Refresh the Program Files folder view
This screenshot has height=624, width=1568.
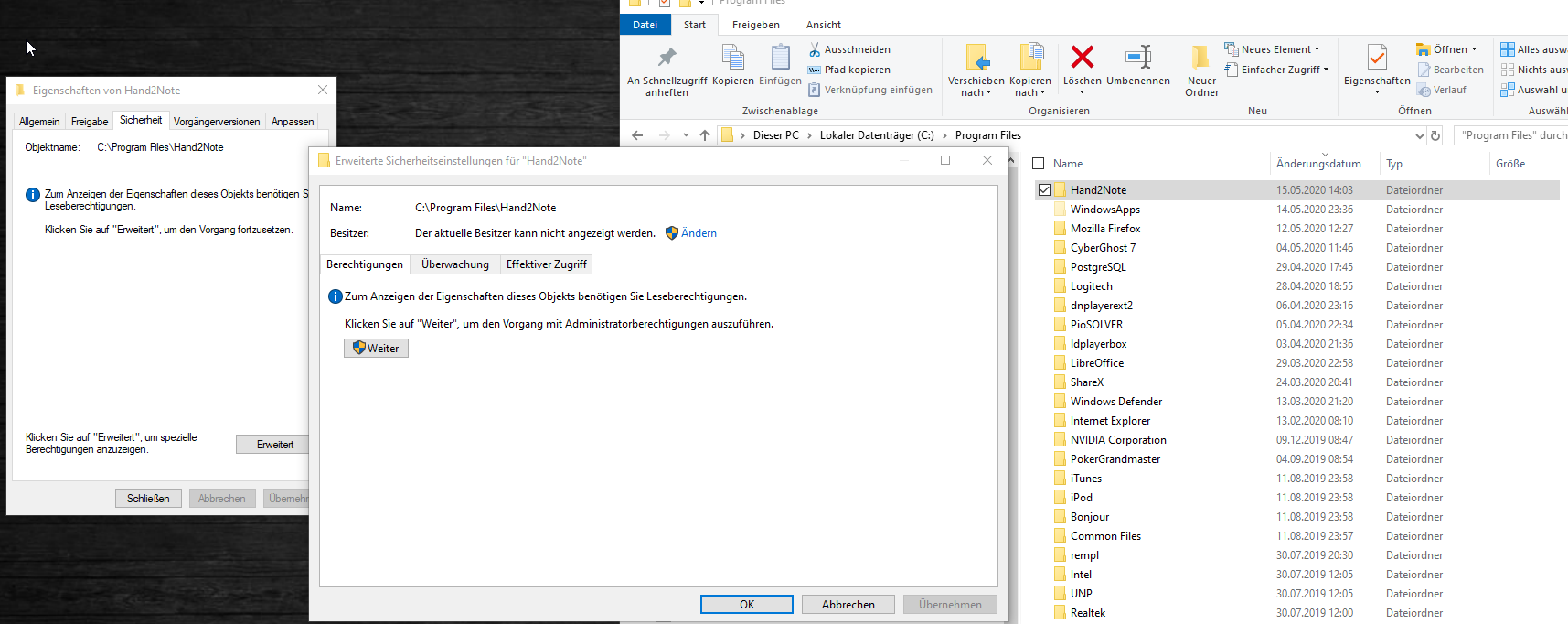click(x=1435, y=135)
